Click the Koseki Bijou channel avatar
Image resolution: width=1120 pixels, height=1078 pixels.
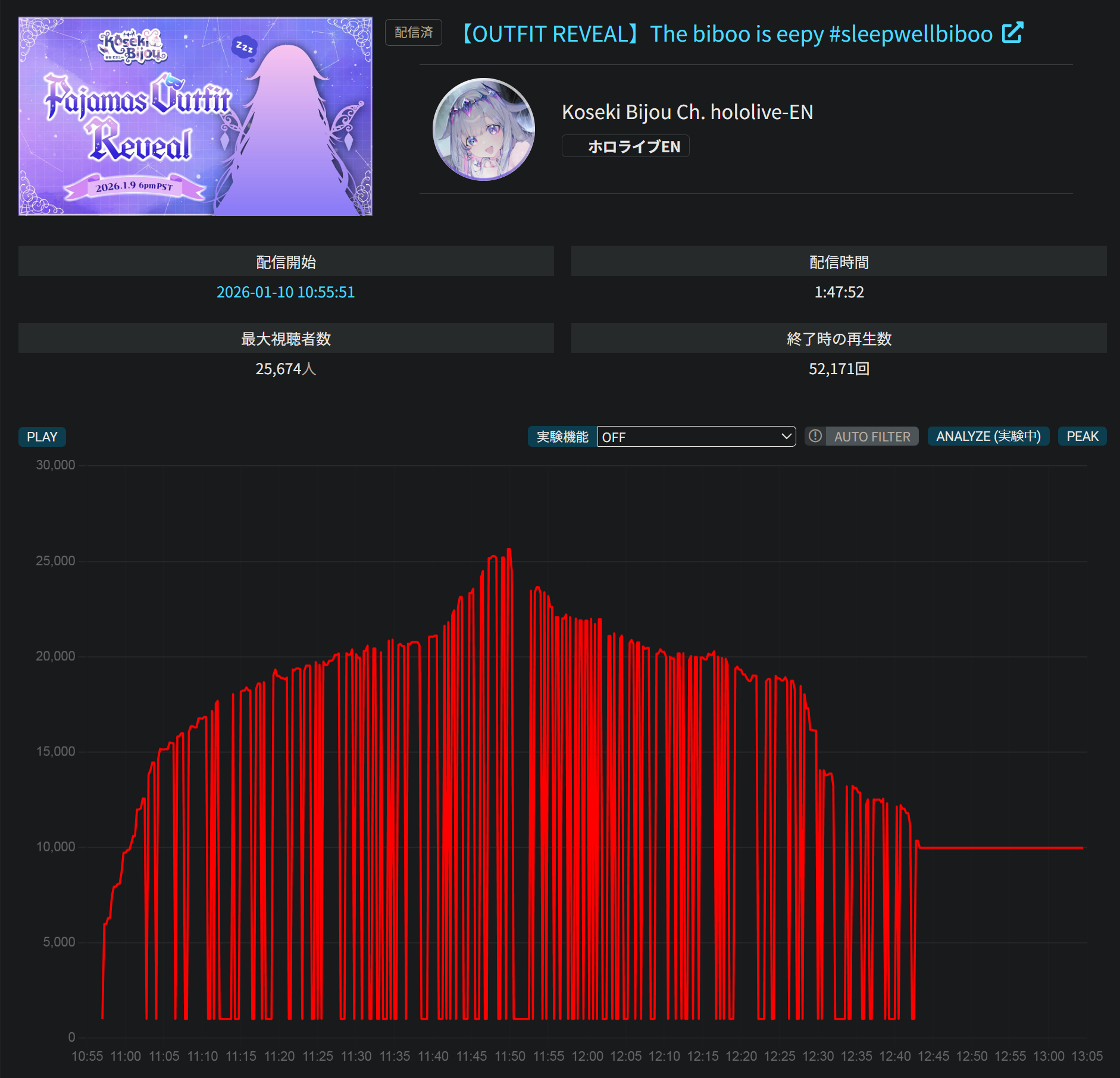[x=484, y=129]
